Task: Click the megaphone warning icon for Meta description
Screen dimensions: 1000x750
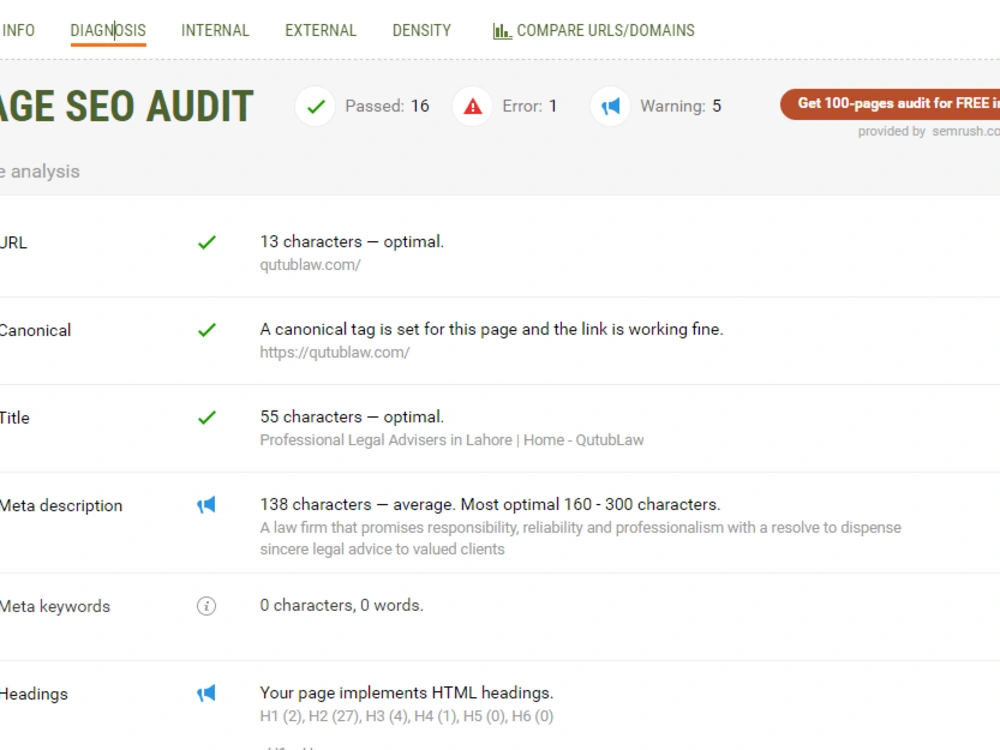Action: [x=206, y=505]
